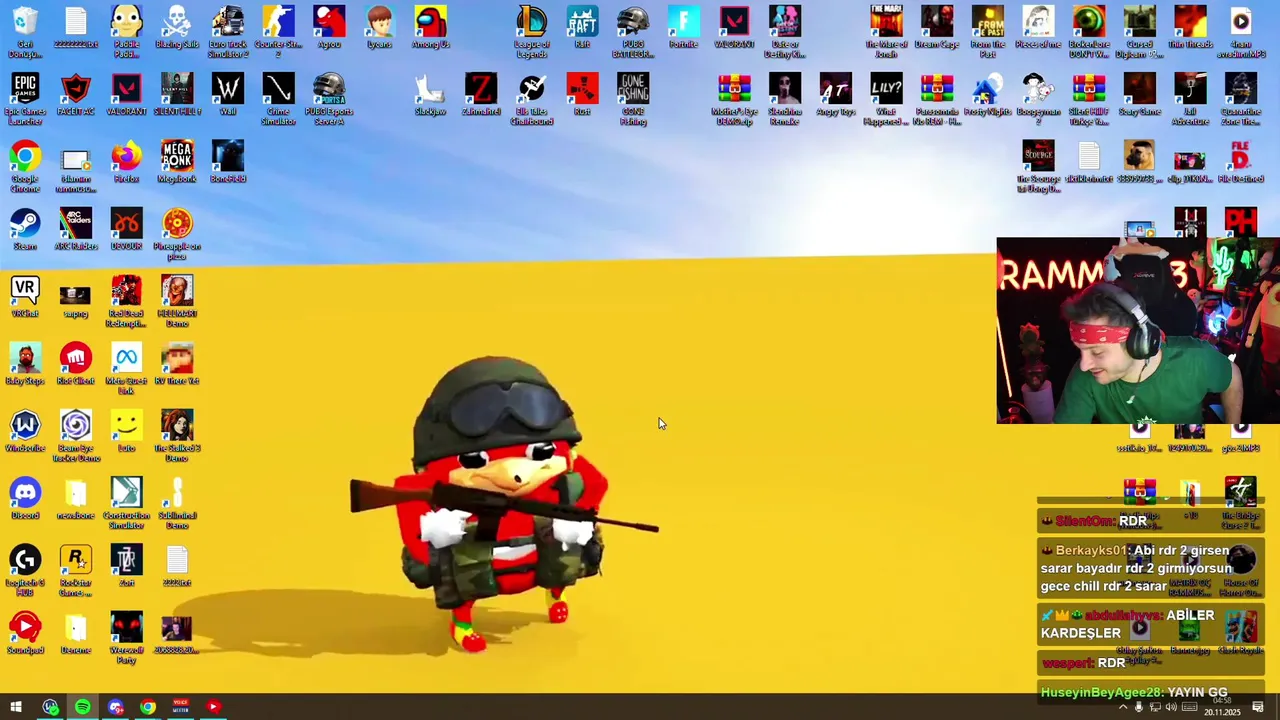Switch to Spotify in the taskbar

point(83,707)
